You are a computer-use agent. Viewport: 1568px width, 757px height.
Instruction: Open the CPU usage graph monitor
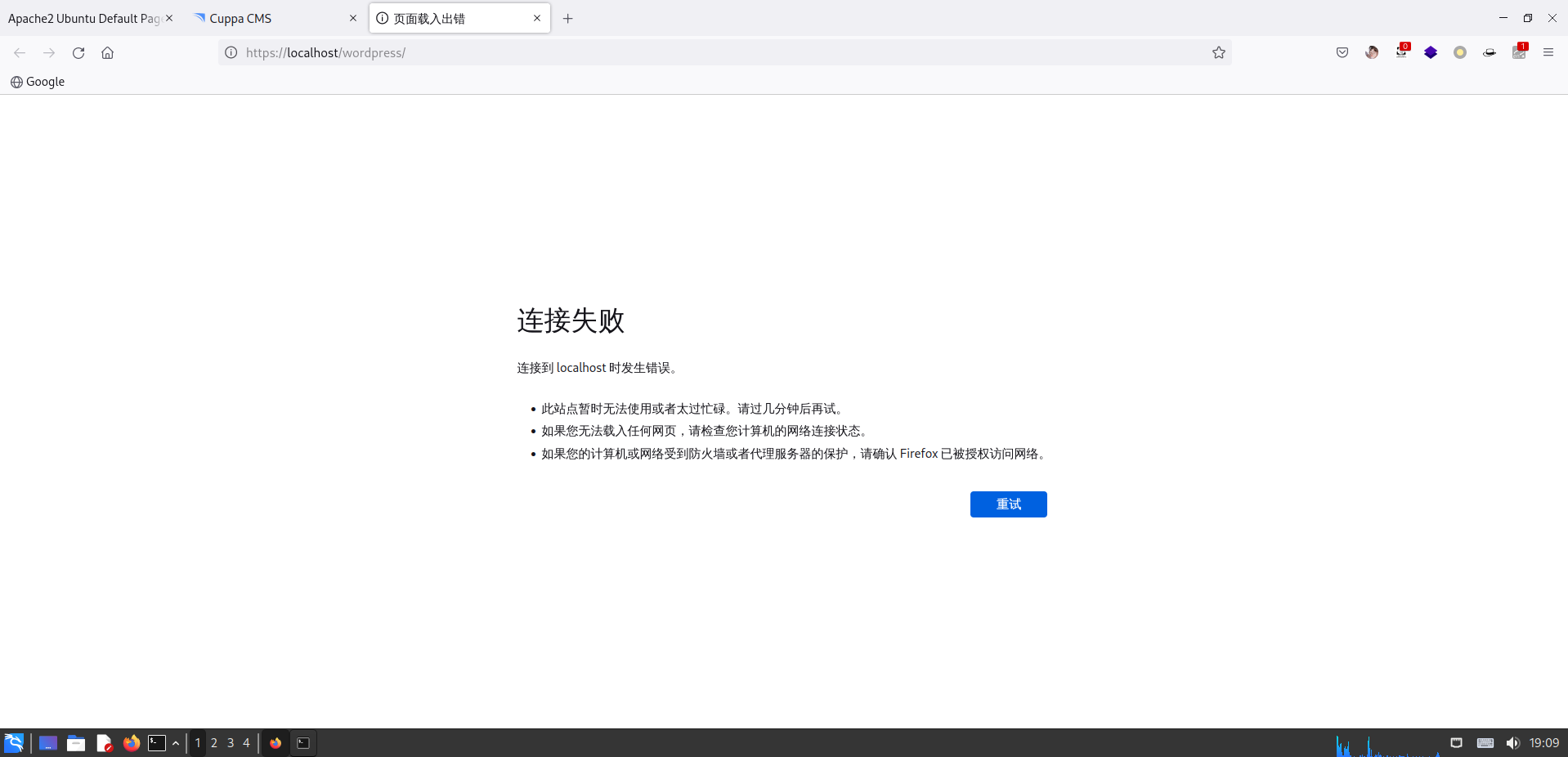point(1387,744)
